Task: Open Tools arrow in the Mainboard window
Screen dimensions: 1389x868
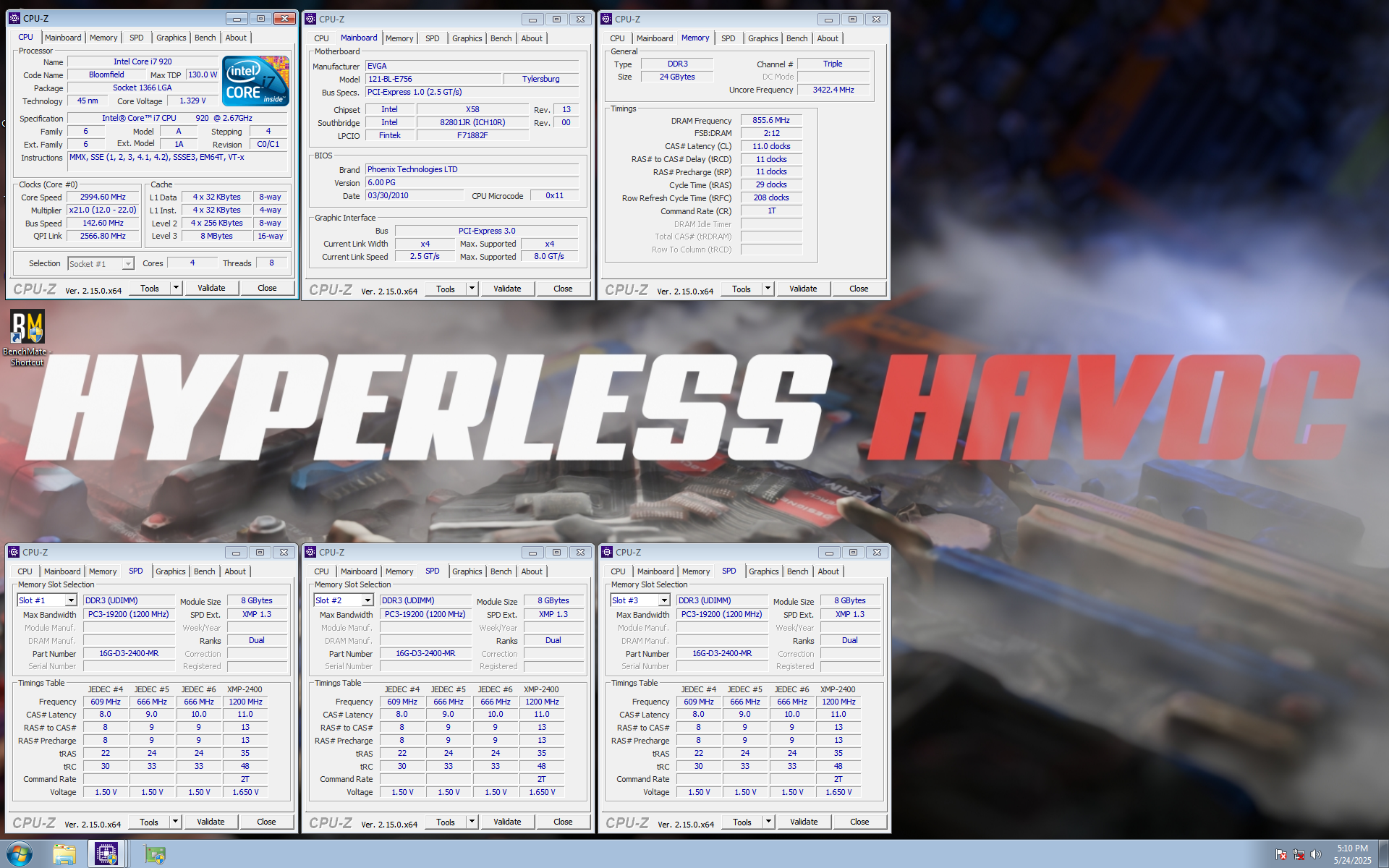Action: (472, 289)
